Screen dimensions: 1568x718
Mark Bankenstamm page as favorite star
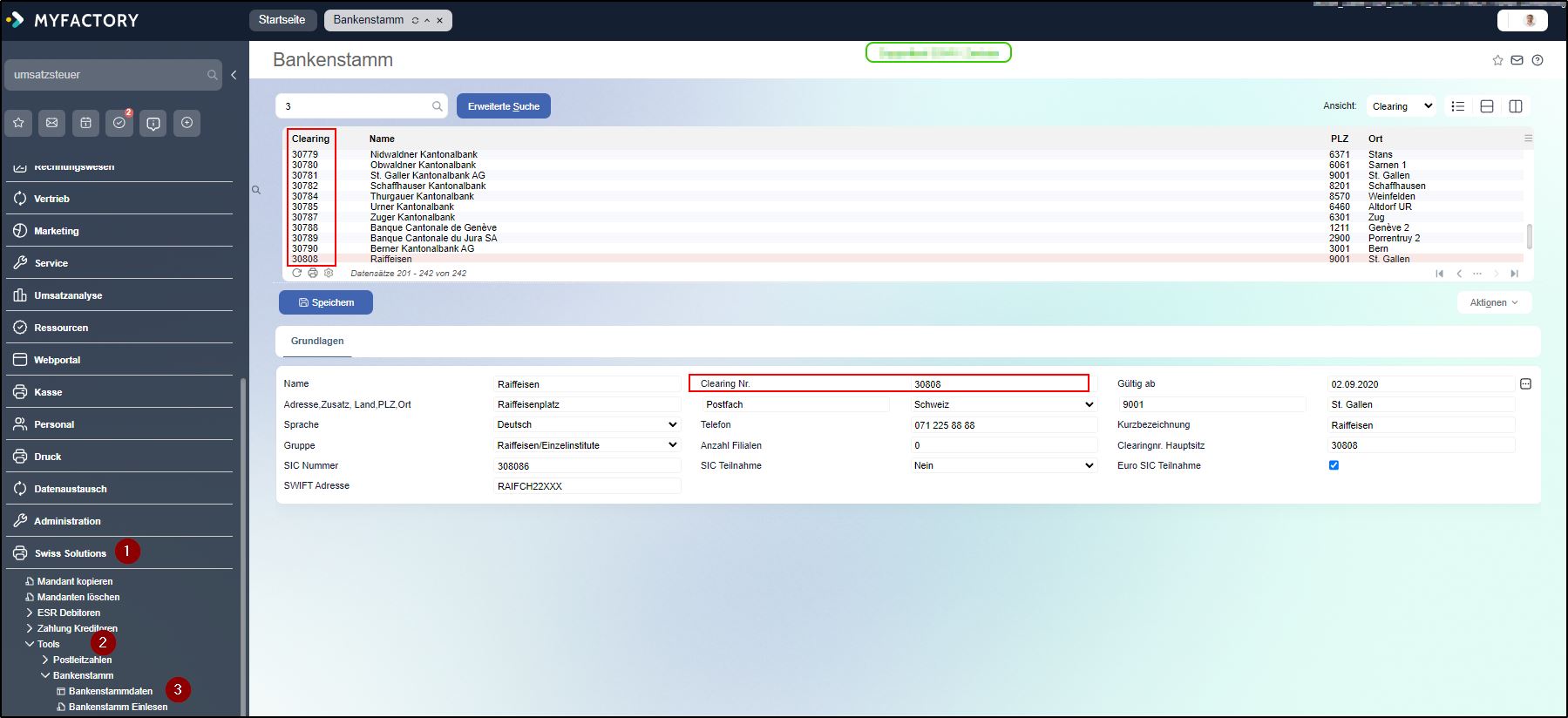coord(1497,60)
